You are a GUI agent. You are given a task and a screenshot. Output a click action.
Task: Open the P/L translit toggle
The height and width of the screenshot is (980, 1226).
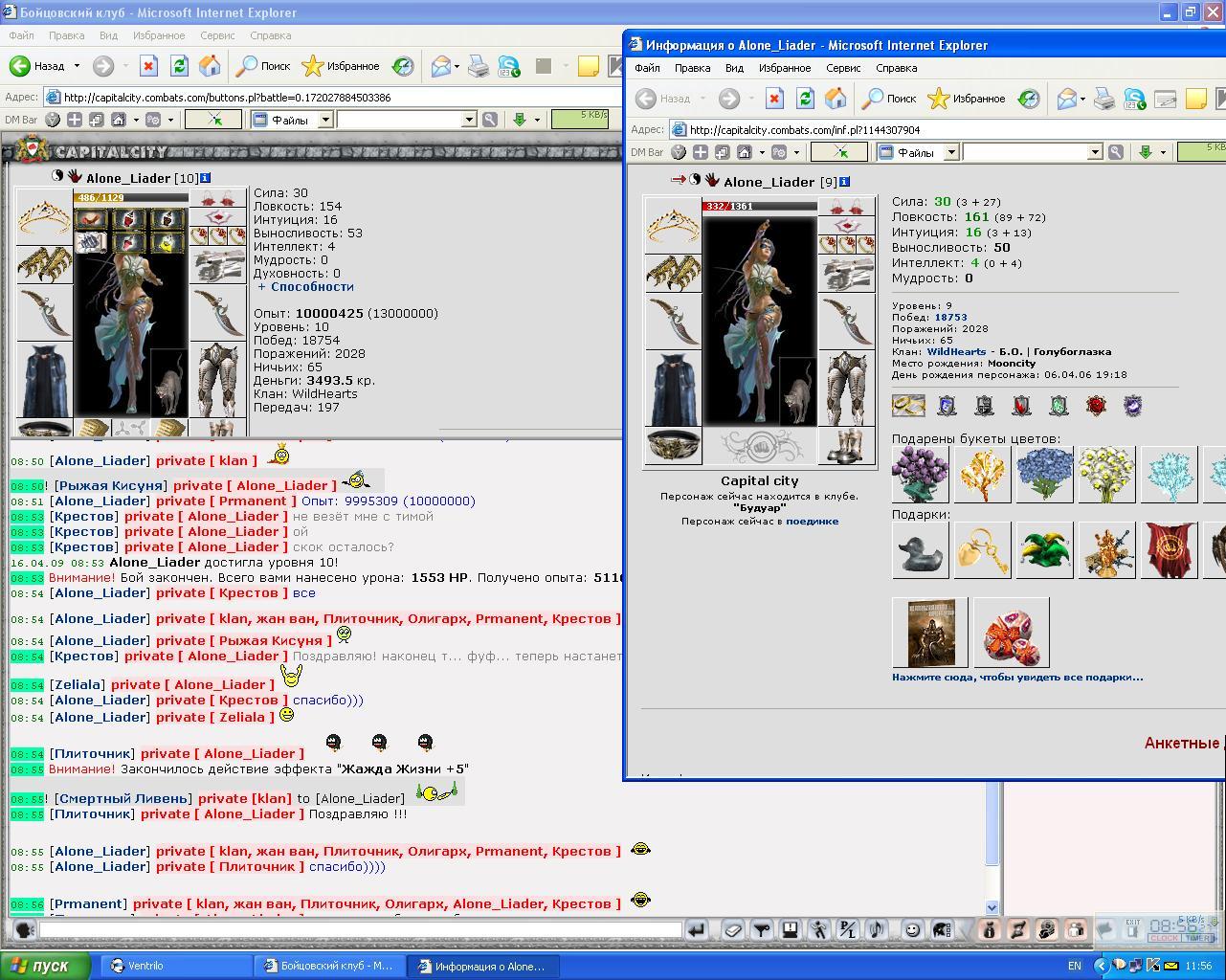[x=847, y=929]
